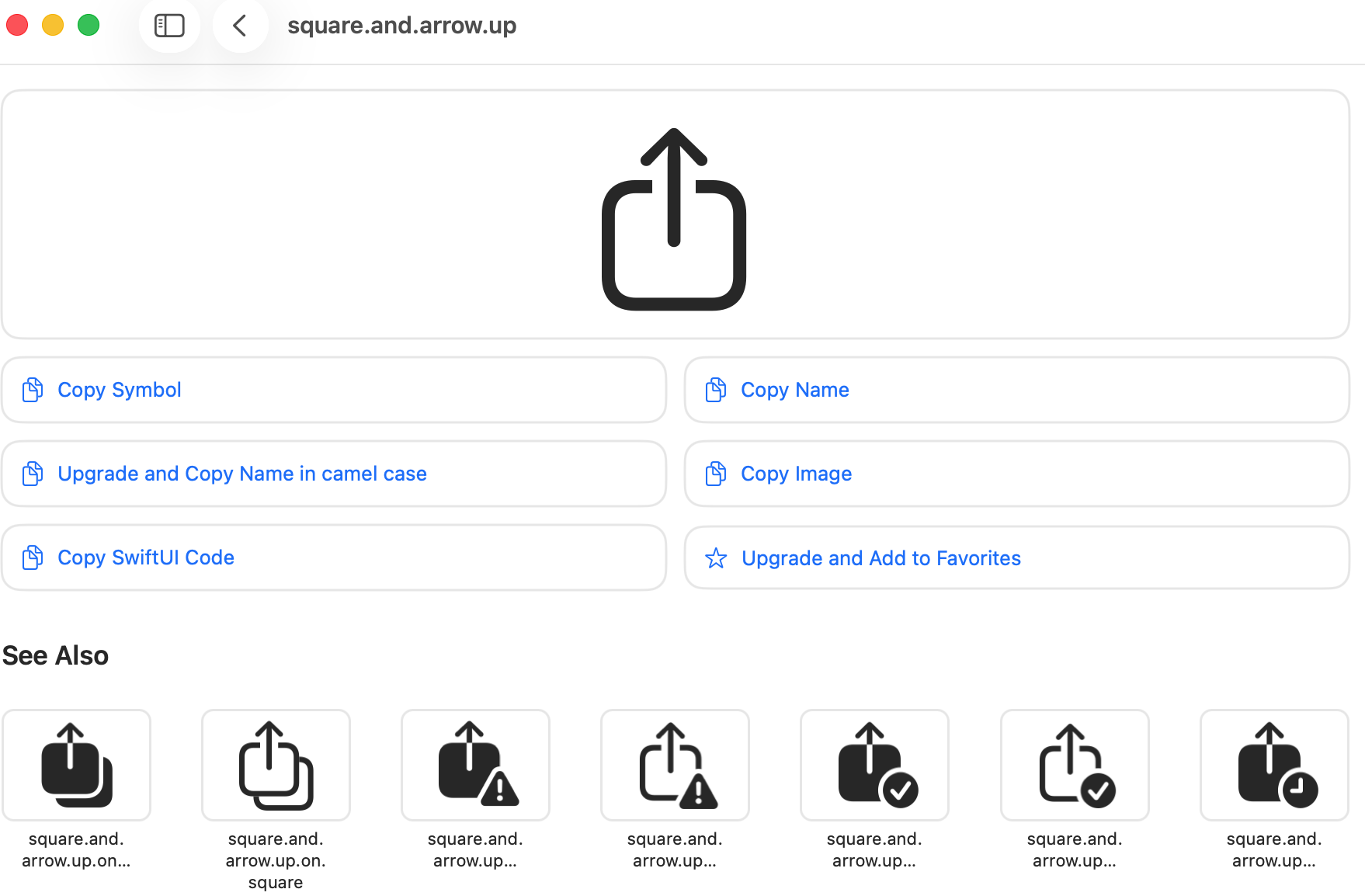
Task: Click the document icon beside Copy SwiftUI Code
Action: 33,557
